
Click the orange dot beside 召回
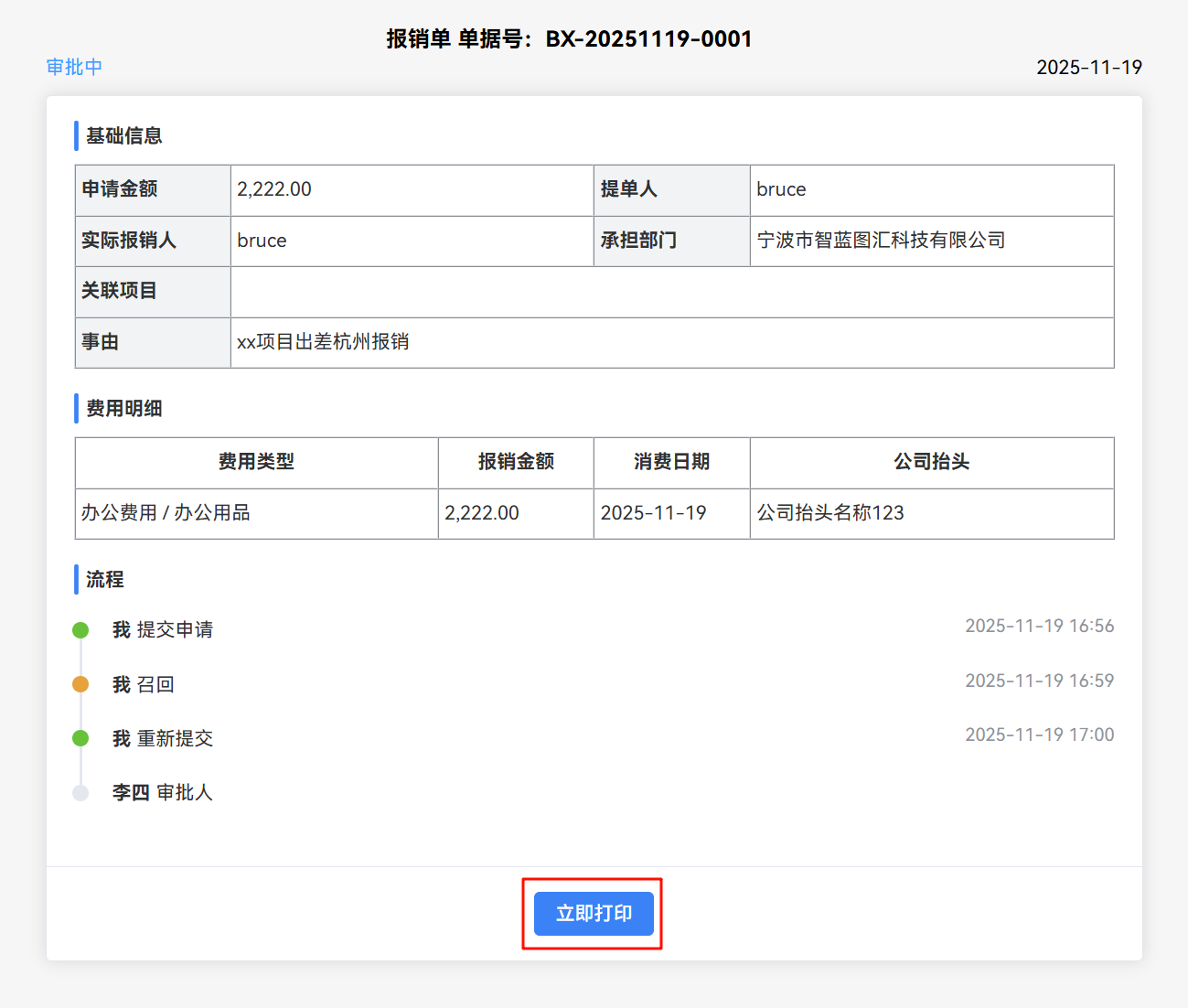[x=80, y=684]
